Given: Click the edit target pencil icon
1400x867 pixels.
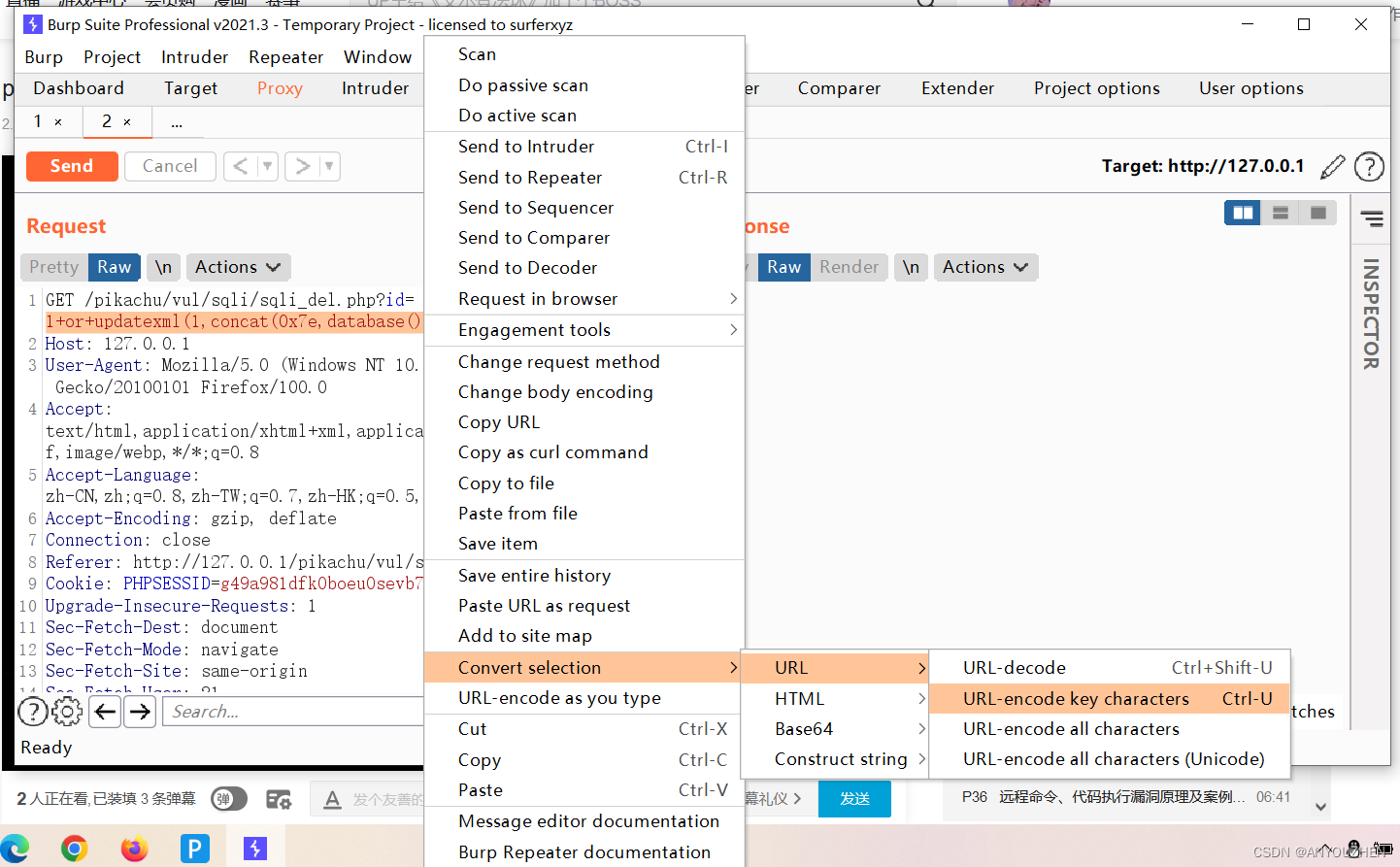Looking at the screenshot, I should tap(1333, 167).
